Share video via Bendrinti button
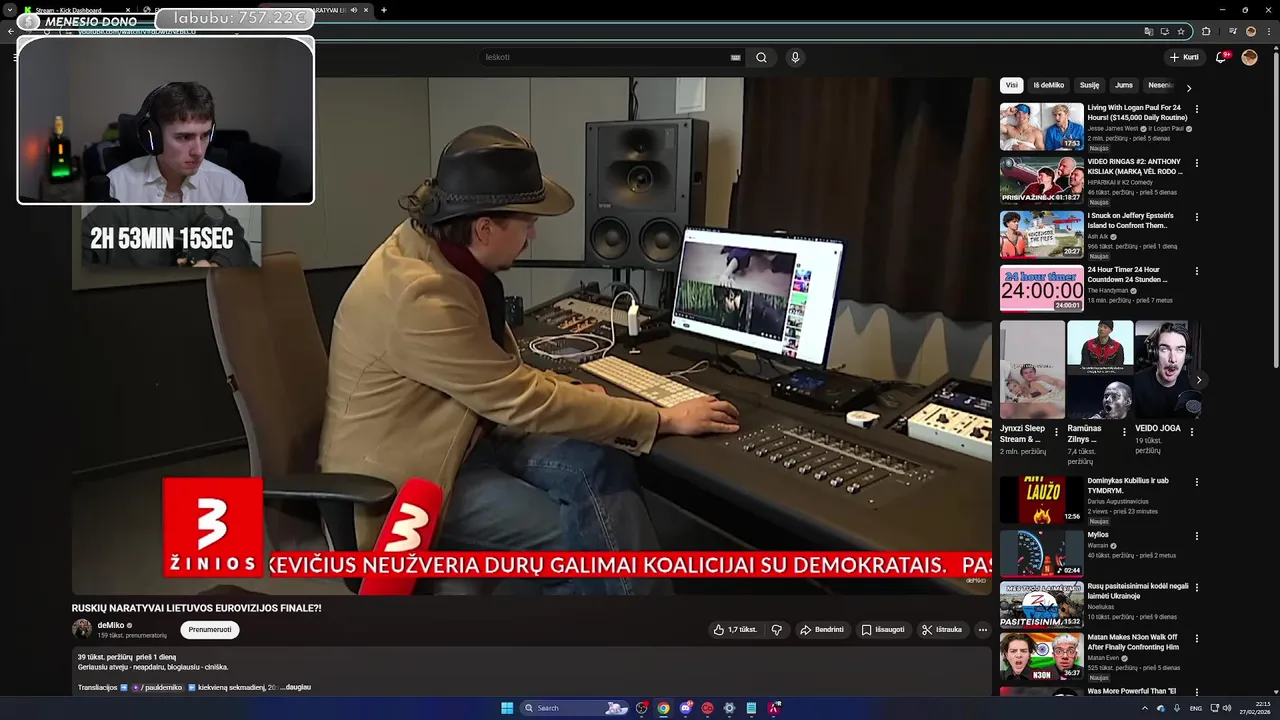This screenshot has width=1280, height=720. [x=822, y=630]
